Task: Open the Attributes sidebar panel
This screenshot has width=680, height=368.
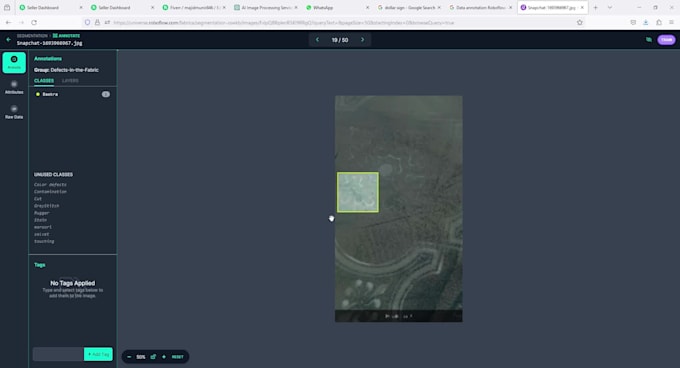Action: 14,87
